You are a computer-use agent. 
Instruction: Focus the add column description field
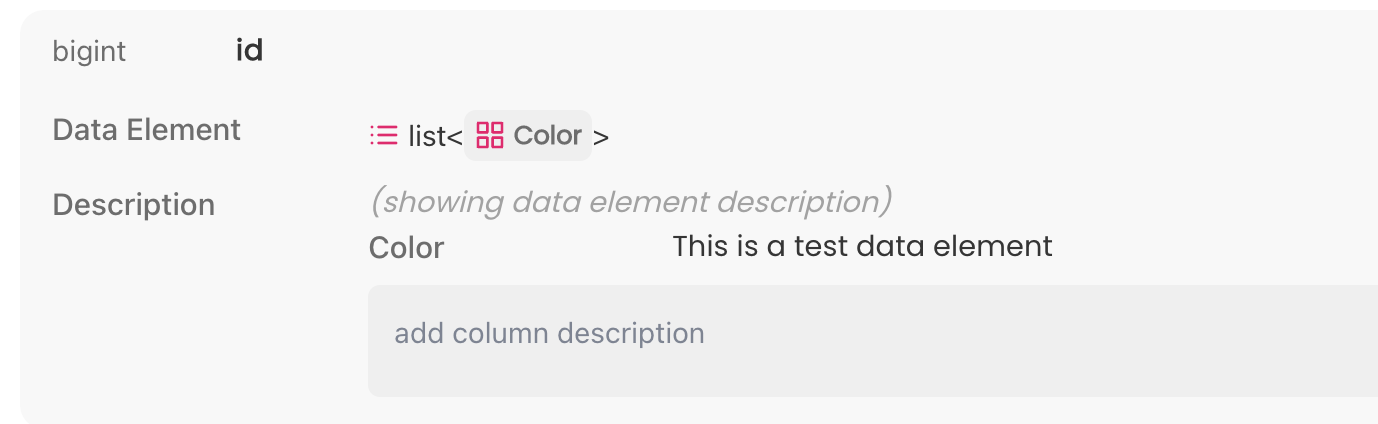873,341
